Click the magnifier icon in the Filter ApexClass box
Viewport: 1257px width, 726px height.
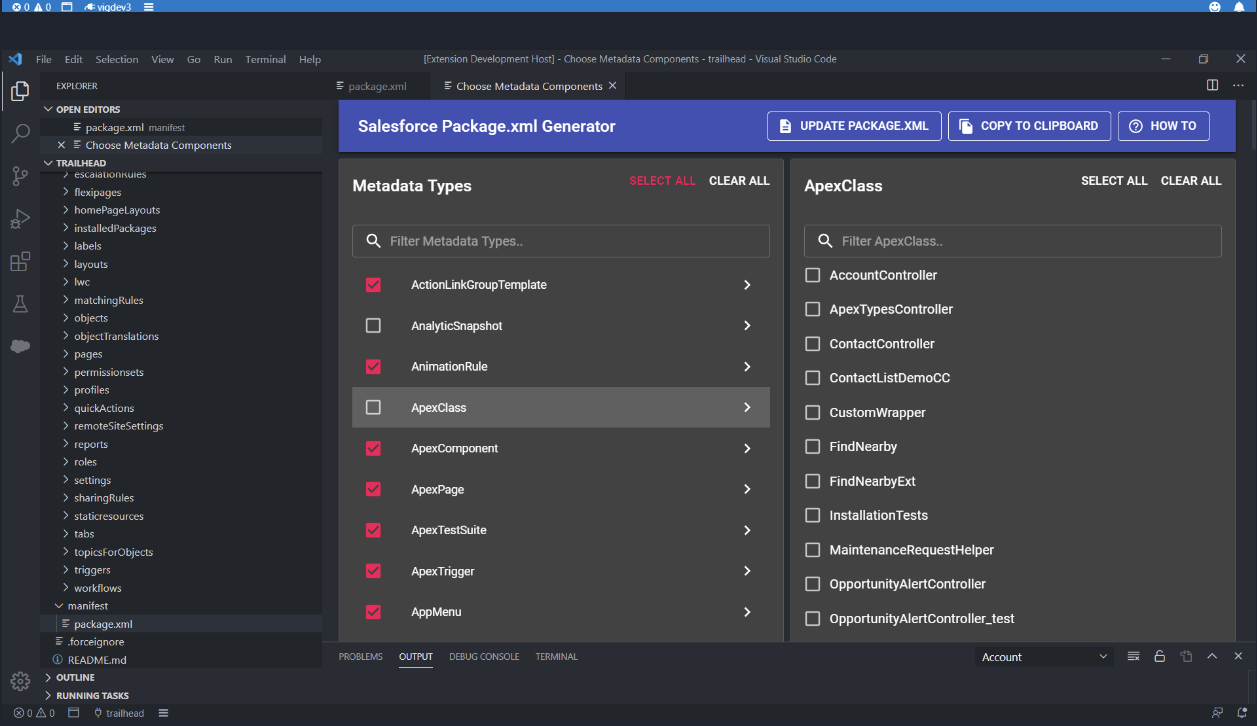point(826,241)
